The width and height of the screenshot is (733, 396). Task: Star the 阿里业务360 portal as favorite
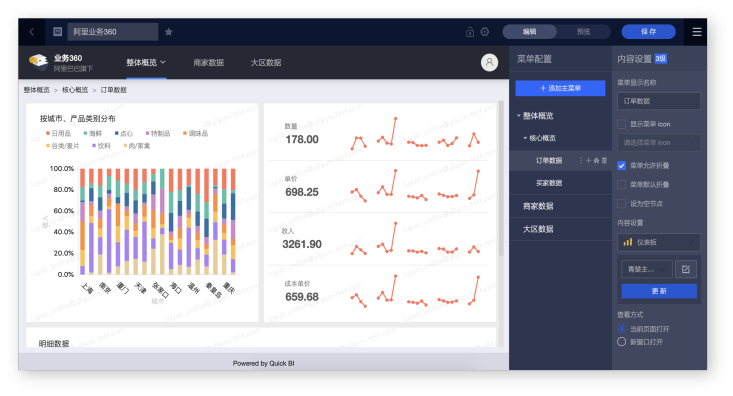pyautogui.click(x=169, y=32)
